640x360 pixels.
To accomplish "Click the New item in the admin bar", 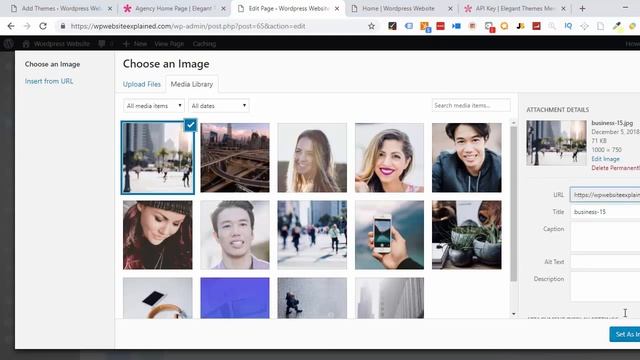I will coord(135,44).
